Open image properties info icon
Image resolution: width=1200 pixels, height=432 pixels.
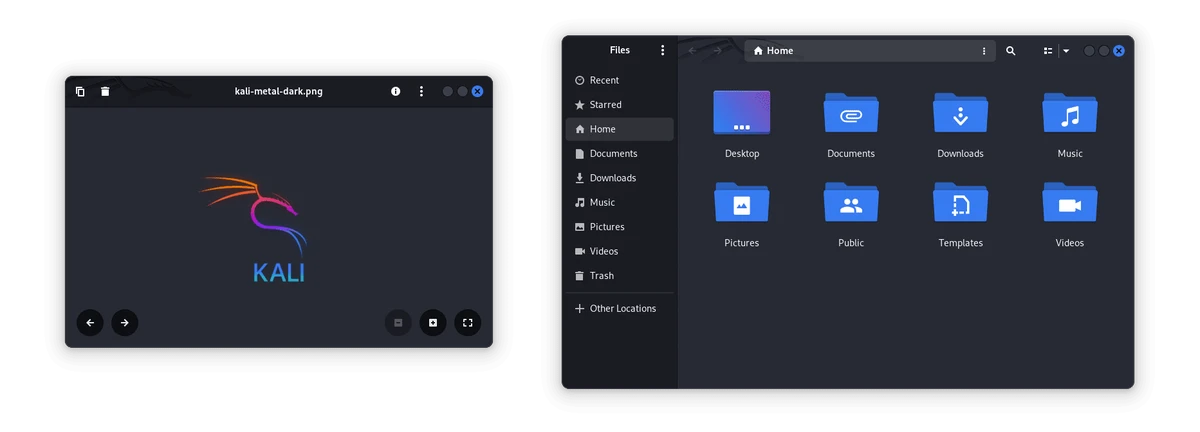395,91
